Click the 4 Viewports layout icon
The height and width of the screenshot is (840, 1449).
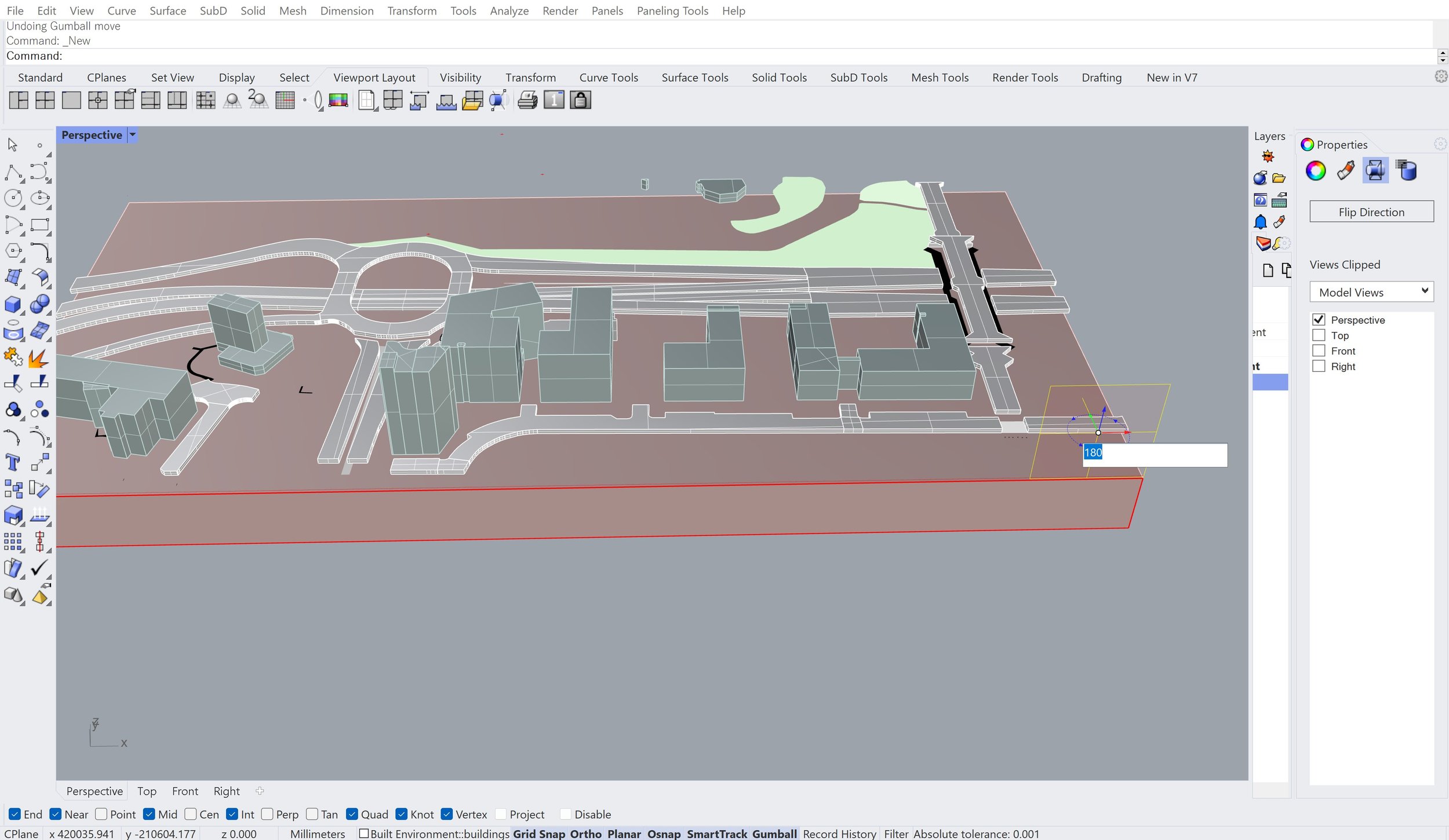point(45,100)
